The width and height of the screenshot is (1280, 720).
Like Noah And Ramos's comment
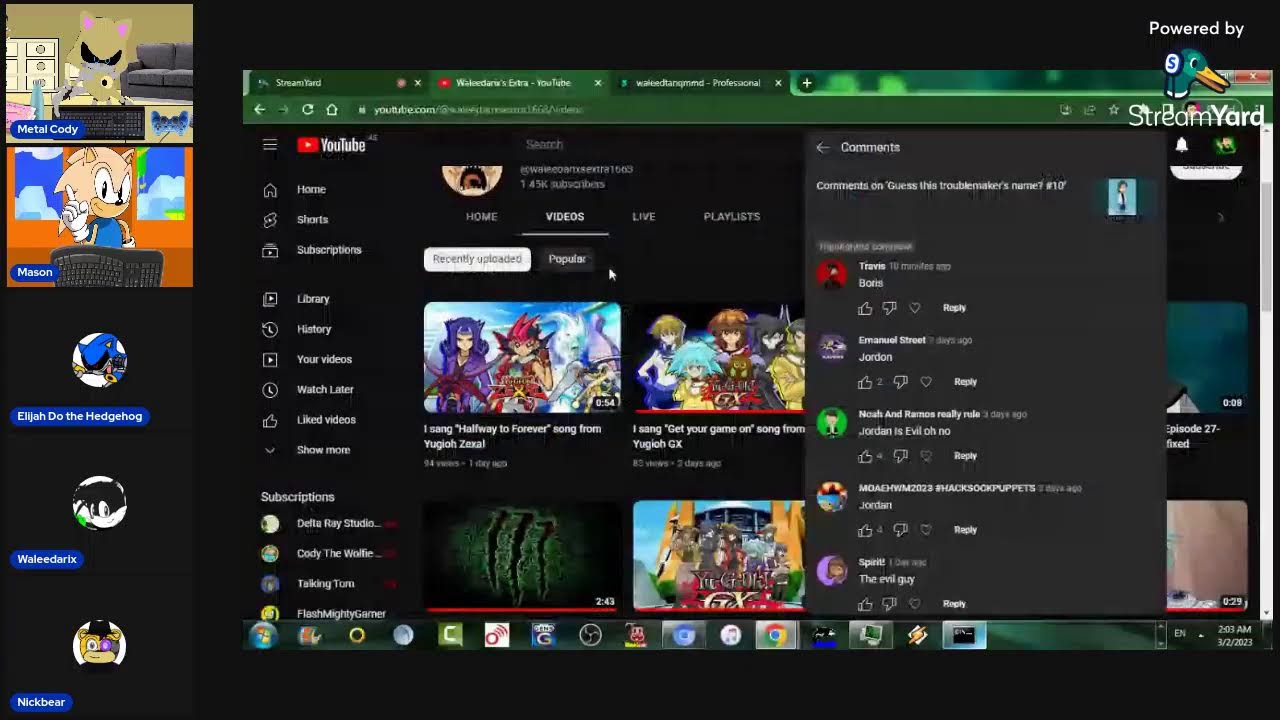tap(865, 456)
